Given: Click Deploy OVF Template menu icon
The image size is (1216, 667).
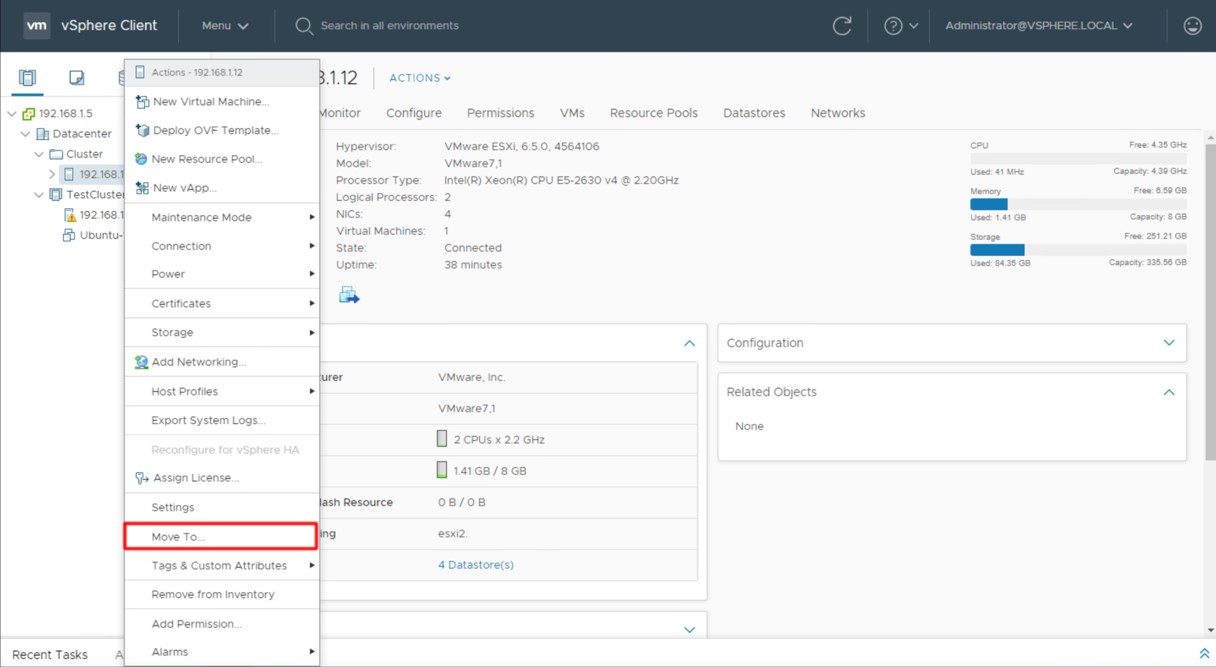Looking at the screenshot, I should point(142,131).
